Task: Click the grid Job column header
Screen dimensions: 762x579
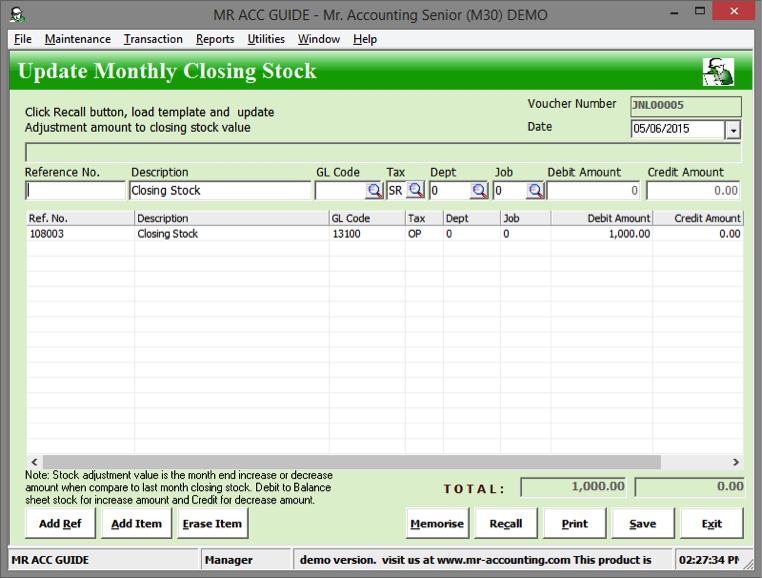Action: coord(525,218)
